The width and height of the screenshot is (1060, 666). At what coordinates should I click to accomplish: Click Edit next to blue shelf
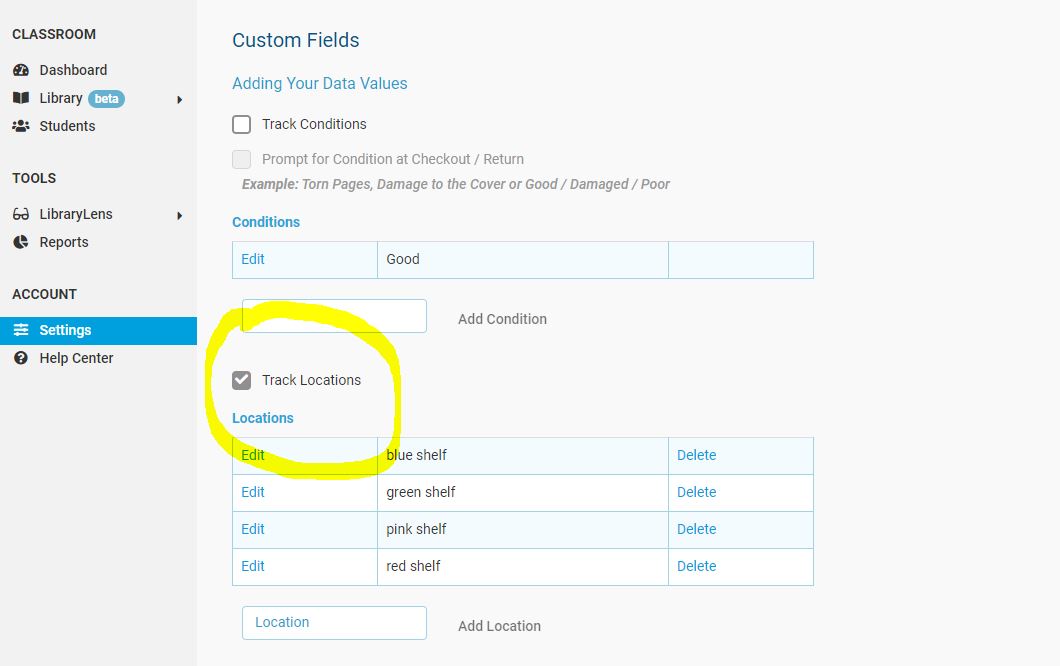click(252, 455)
